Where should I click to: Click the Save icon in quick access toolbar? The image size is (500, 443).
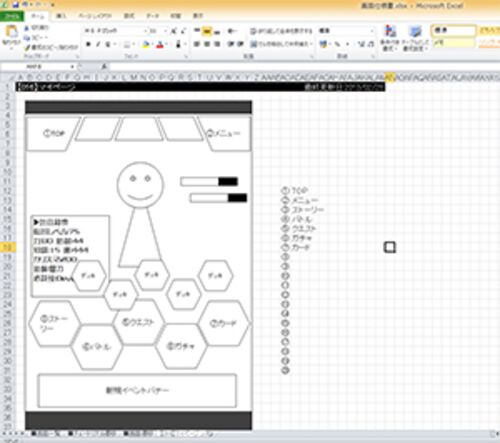(x=15, y=5)
